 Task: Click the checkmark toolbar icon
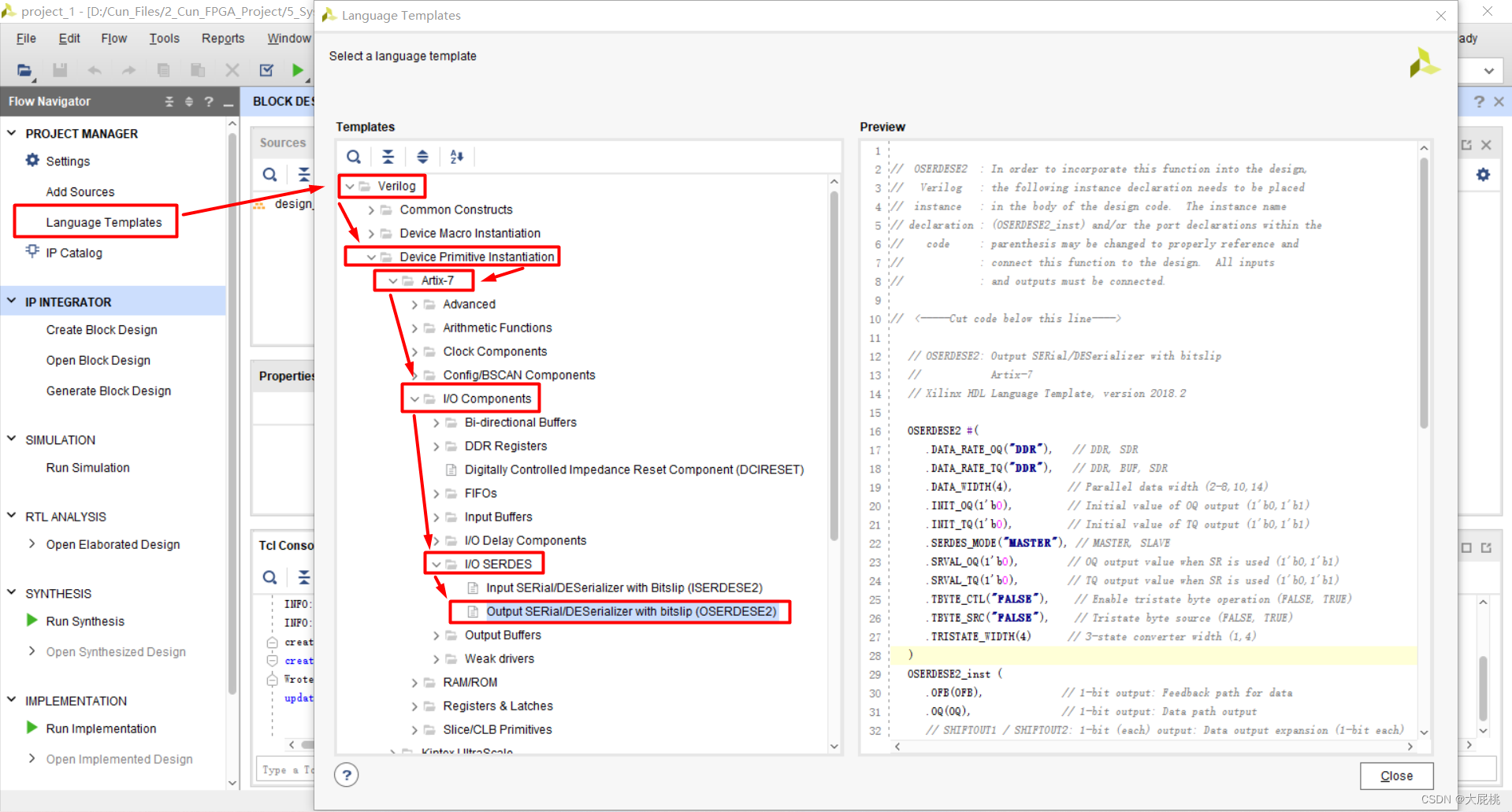click(267, 70)
